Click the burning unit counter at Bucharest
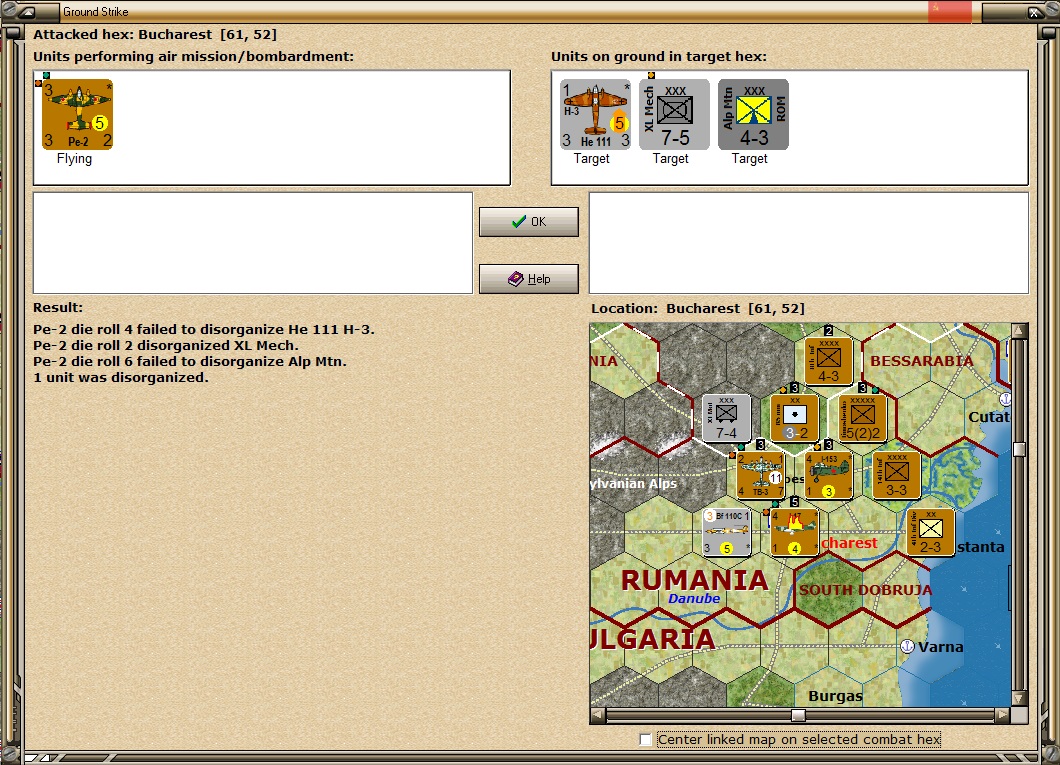 (794, 533)
